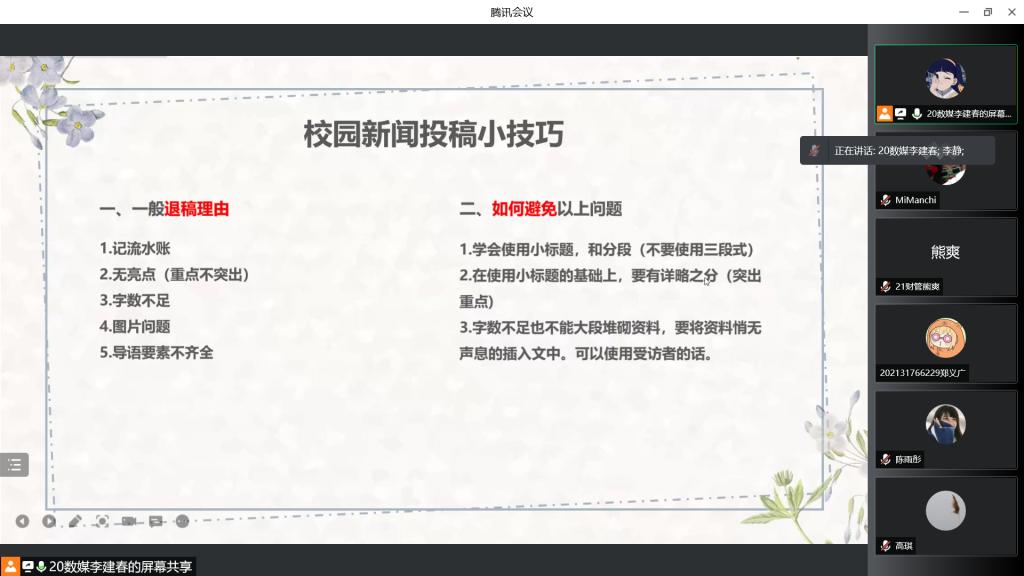Open the subtitles icon in slide toolbar
This screenshot has width=1024, height=576.
pos(155,521)
